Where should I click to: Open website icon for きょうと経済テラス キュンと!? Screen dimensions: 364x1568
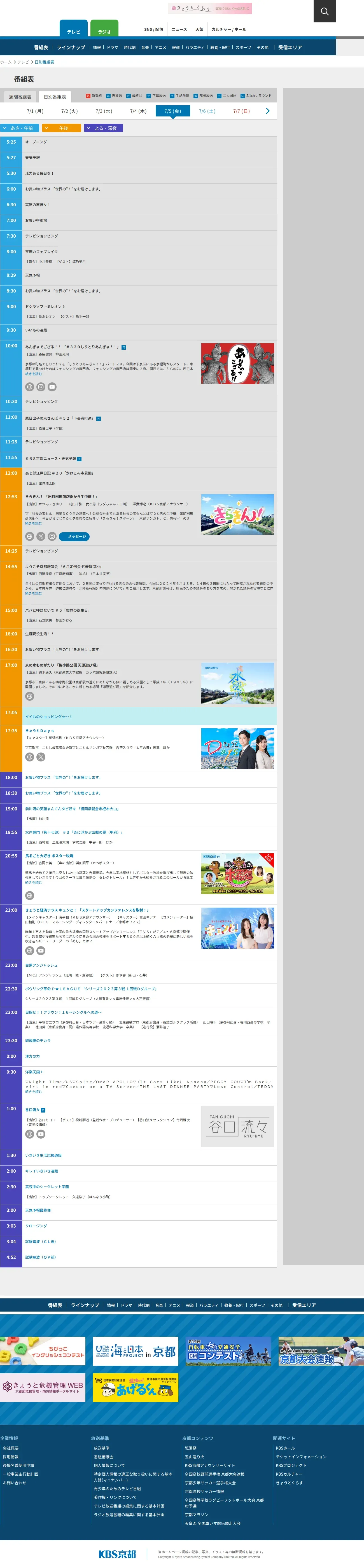[29, 950]
